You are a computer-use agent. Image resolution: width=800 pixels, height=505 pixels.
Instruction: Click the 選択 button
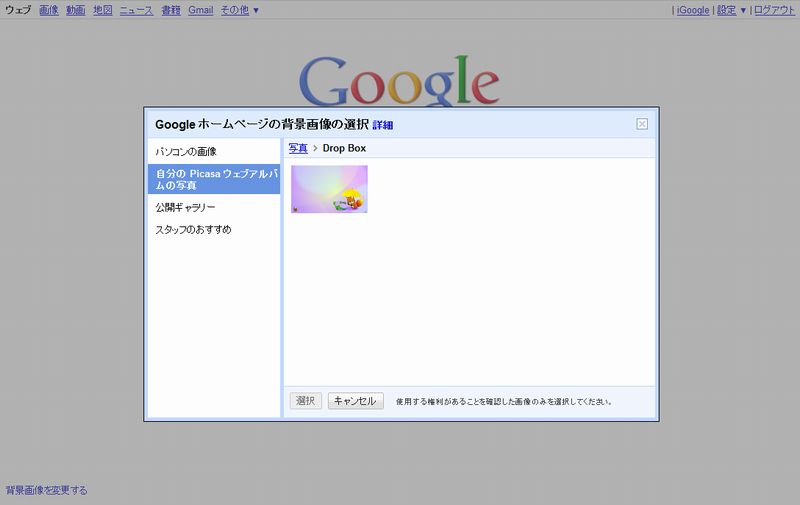pyautogui.click(x=306, y=400)
